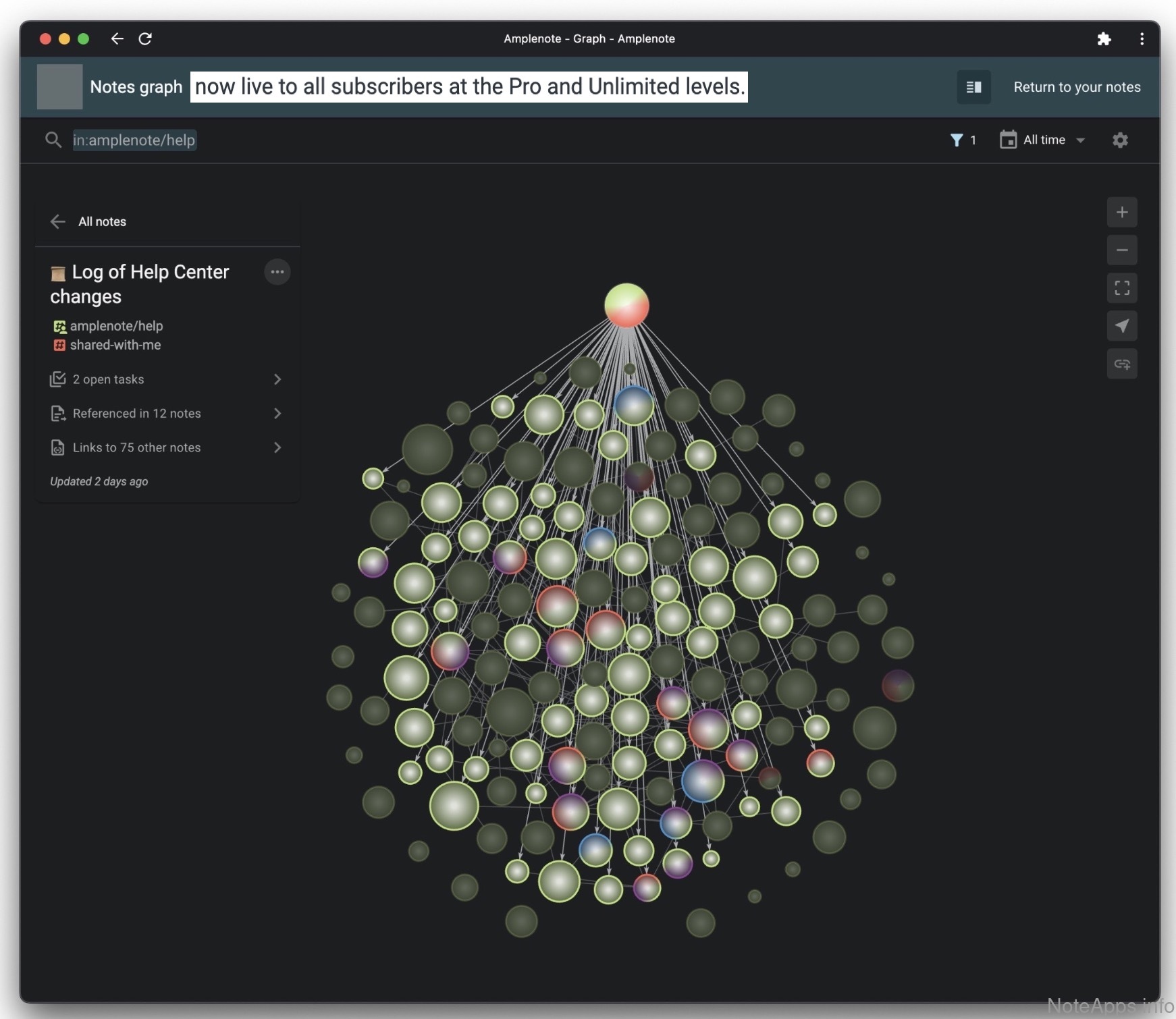Expand Referenced in 12 notes
Image resolution: width=1176 pixels, height=1019 pixels.
(165, 413)
